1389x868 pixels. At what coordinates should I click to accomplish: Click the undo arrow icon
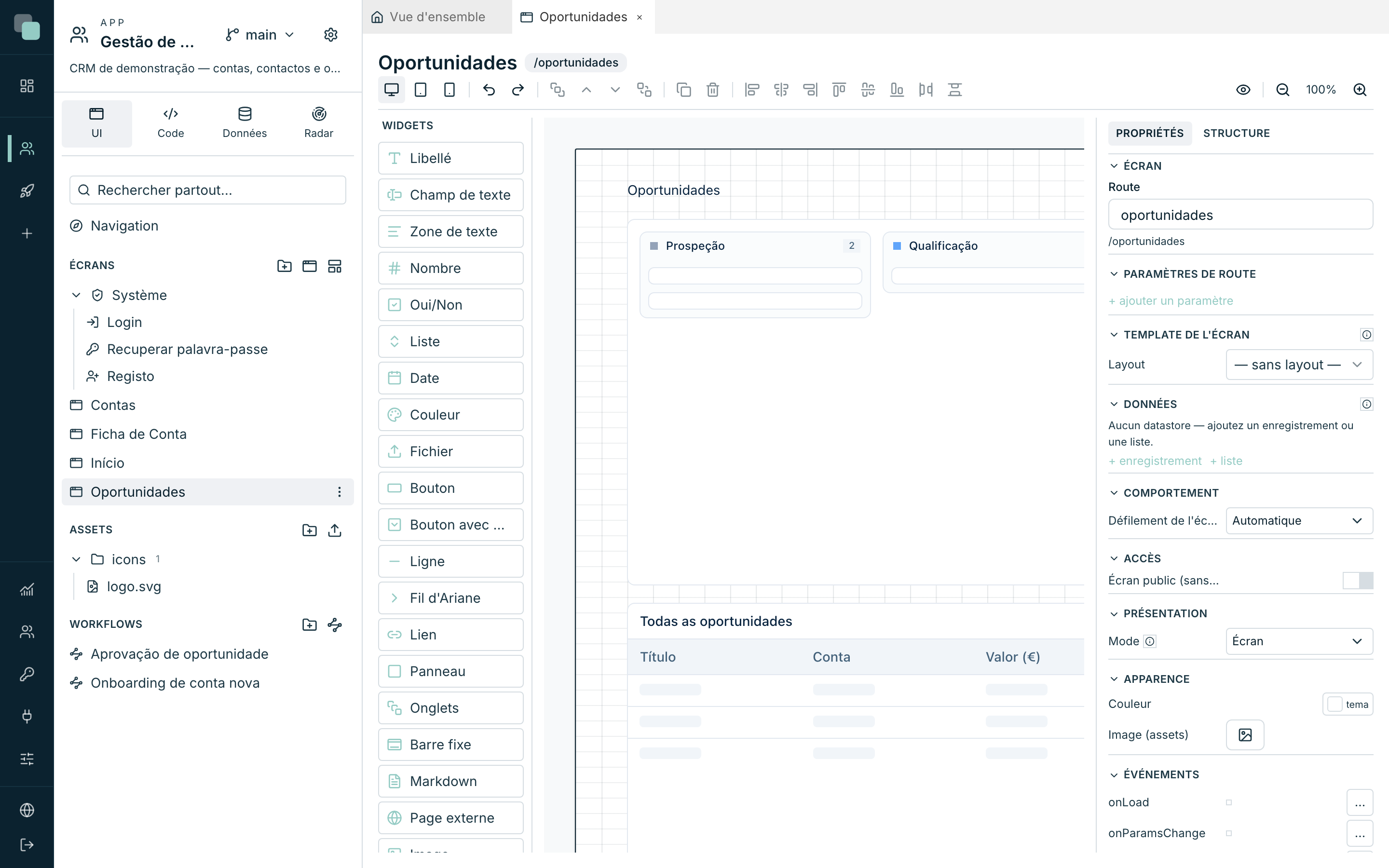point(489,90)
